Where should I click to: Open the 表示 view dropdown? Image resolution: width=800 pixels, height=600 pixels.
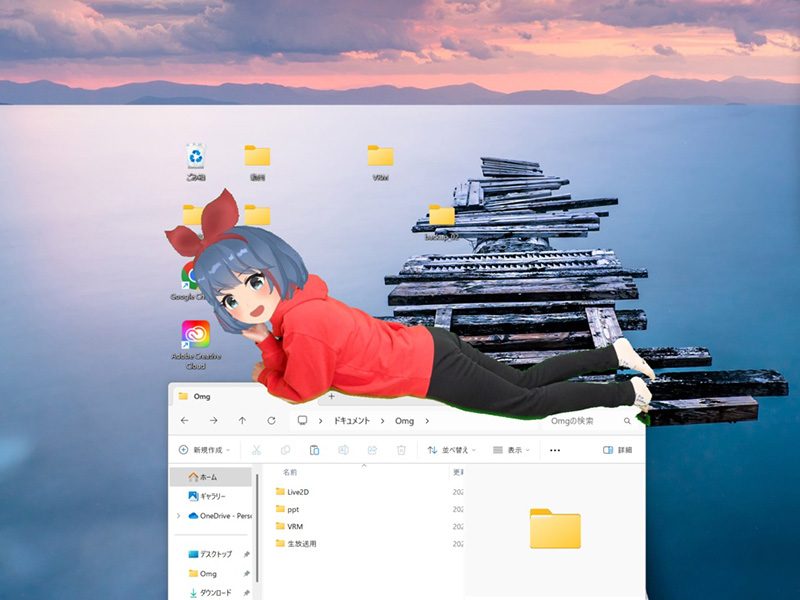coord(513,451)
